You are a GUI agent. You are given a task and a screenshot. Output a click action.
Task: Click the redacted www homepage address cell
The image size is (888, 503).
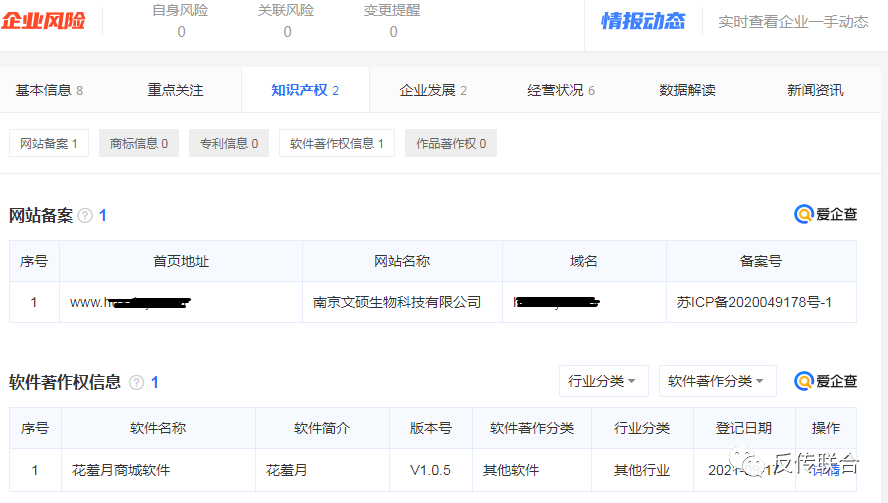(181, 302)
